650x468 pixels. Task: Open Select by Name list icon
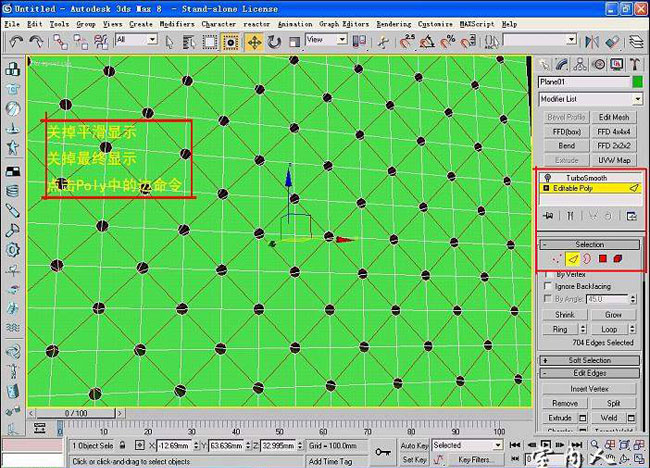tap(189, 42)
